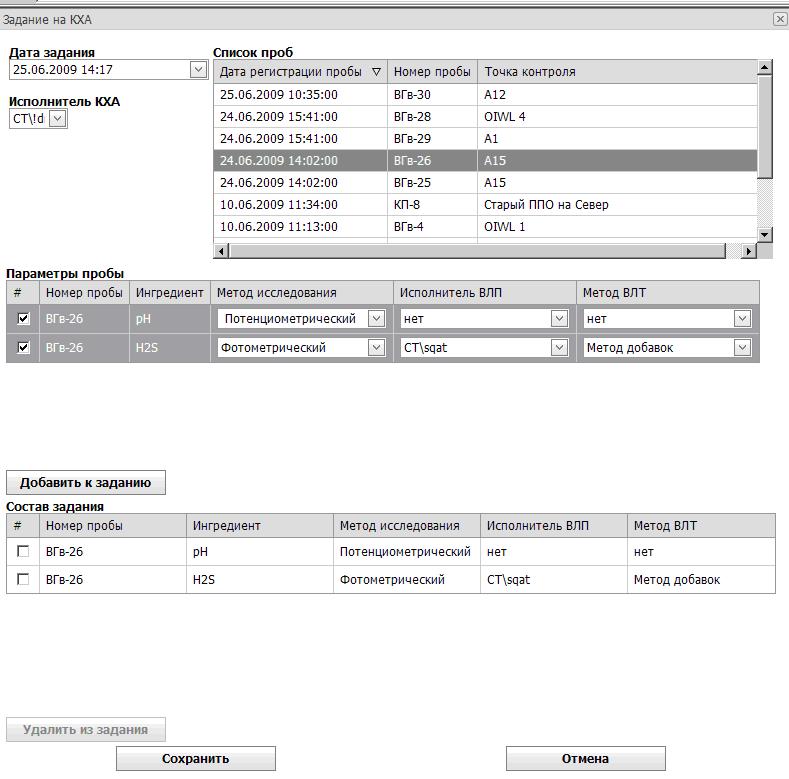Click Ингредиент header in Состав задания
789x779 pixels.
[x=260, y=526]
